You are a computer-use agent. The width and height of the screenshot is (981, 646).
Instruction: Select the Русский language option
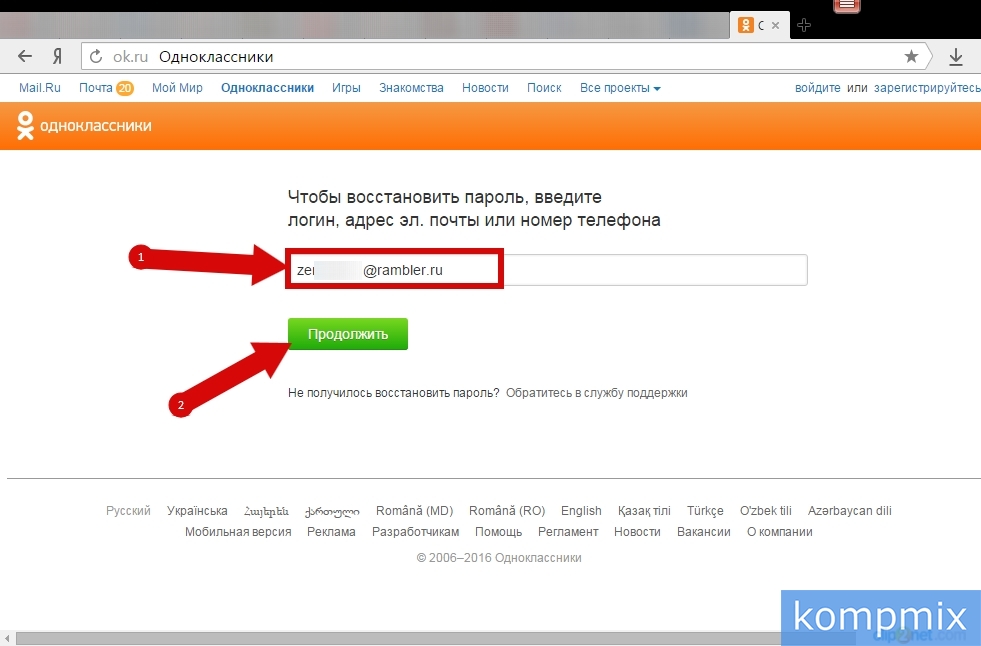point(128,511)
